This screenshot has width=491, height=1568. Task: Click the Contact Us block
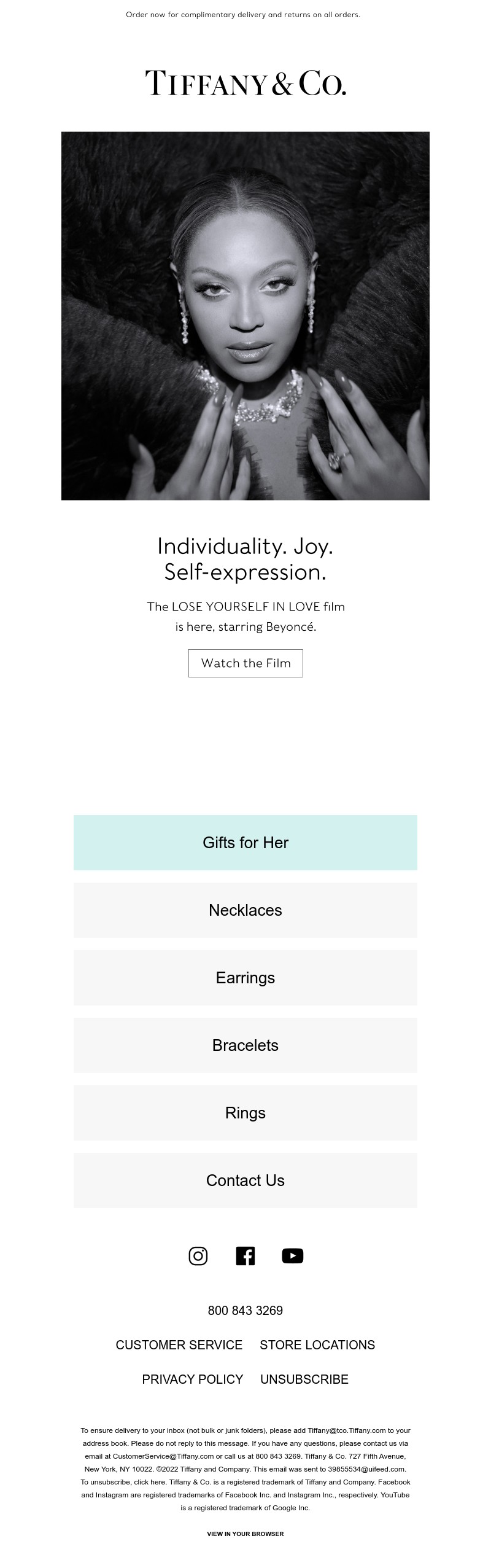(245, 1180)
